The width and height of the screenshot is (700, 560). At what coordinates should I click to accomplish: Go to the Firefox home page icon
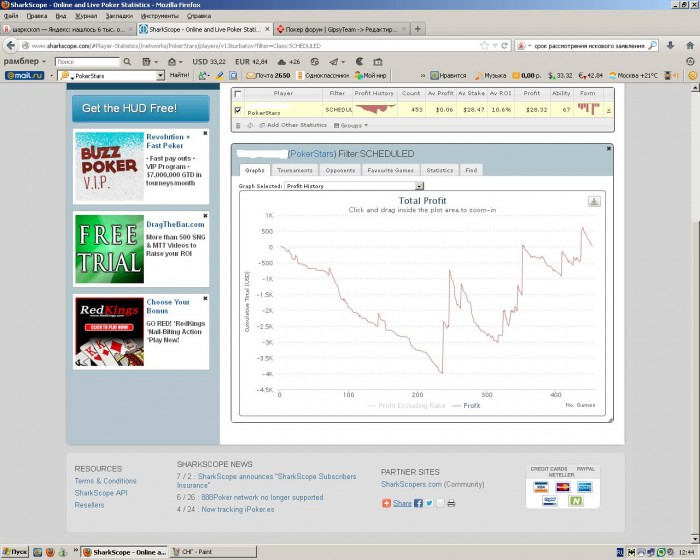(690, 46)
